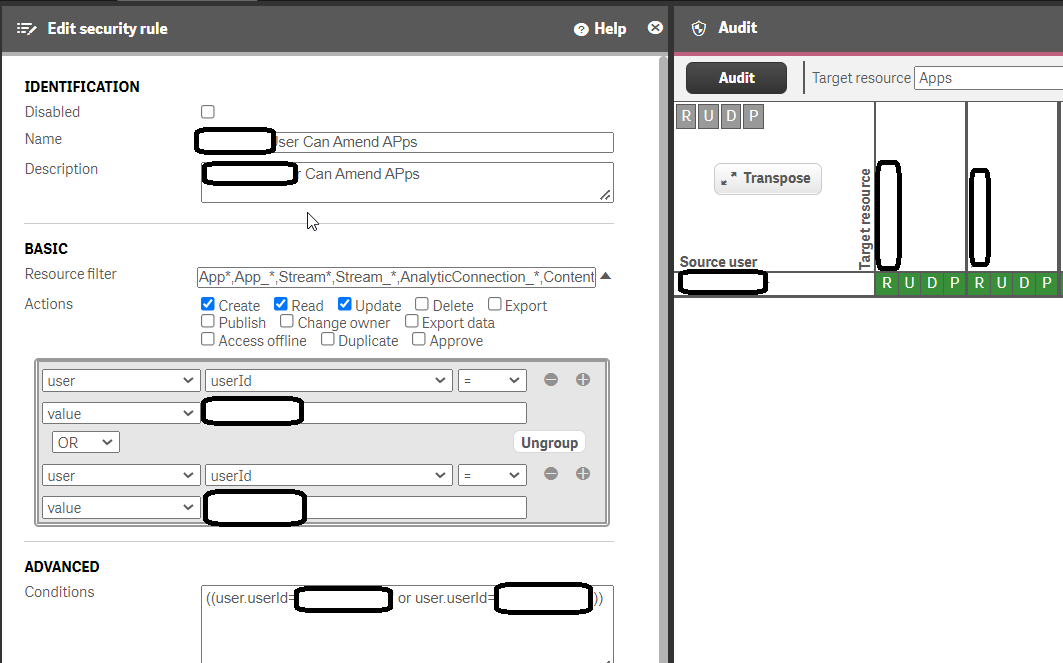Screen dimensions: 1063x663
Task: Add a new condition using the plus icon
Action: (x=582, y=380)
